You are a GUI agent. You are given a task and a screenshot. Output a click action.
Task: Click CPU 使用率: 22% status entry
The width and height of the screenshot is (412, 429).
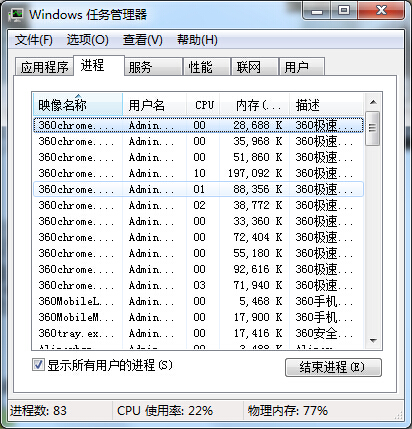pyautogui.click(x=165, y=411)
